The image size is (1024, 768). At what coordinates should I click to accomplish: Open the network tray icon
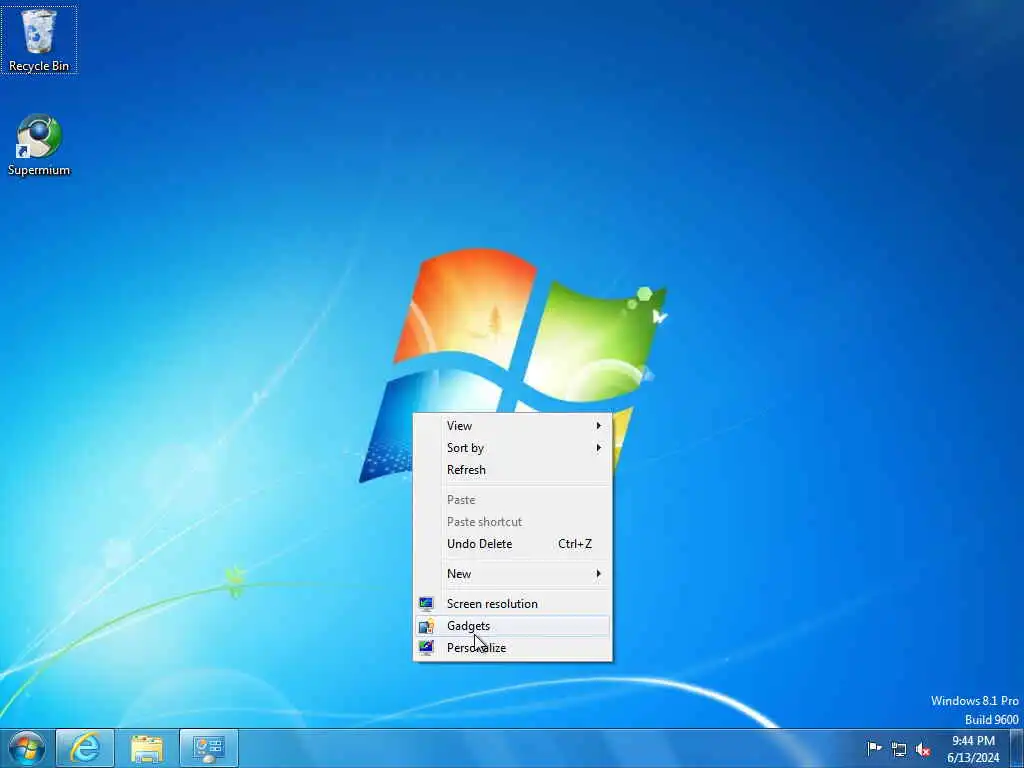click(899, 749)
